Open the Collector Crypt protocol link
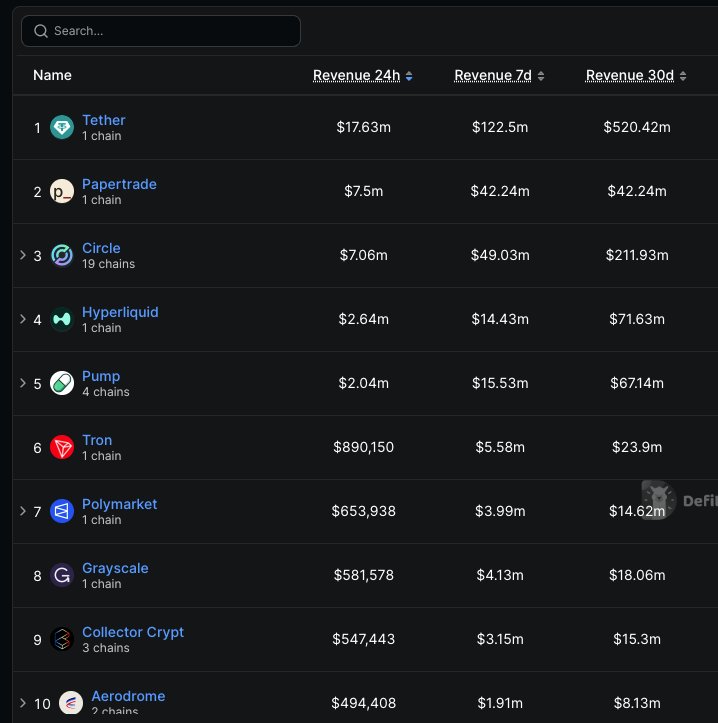This screenshot has height=723, width=718. (133, 632)
